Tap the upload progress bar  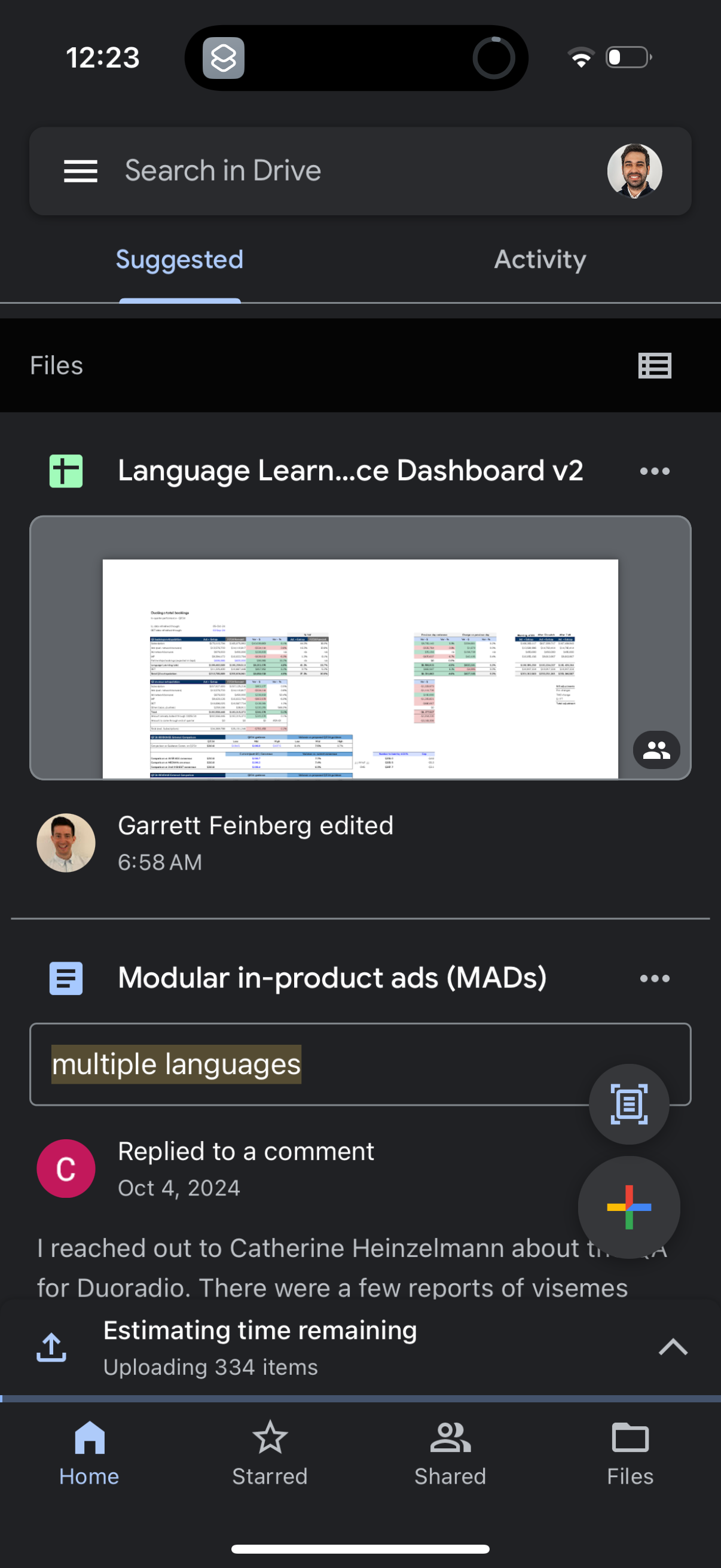(360, 1399)
